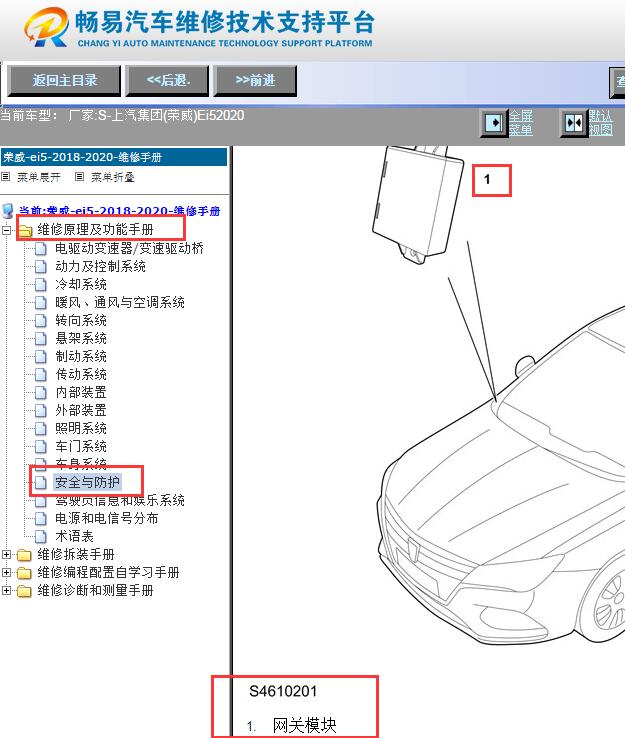The height and width of the screenshot is (738, 625).
Task: Open current manual link 当前:荣威-ei5-2018-2020
Action: click(120, 211)
